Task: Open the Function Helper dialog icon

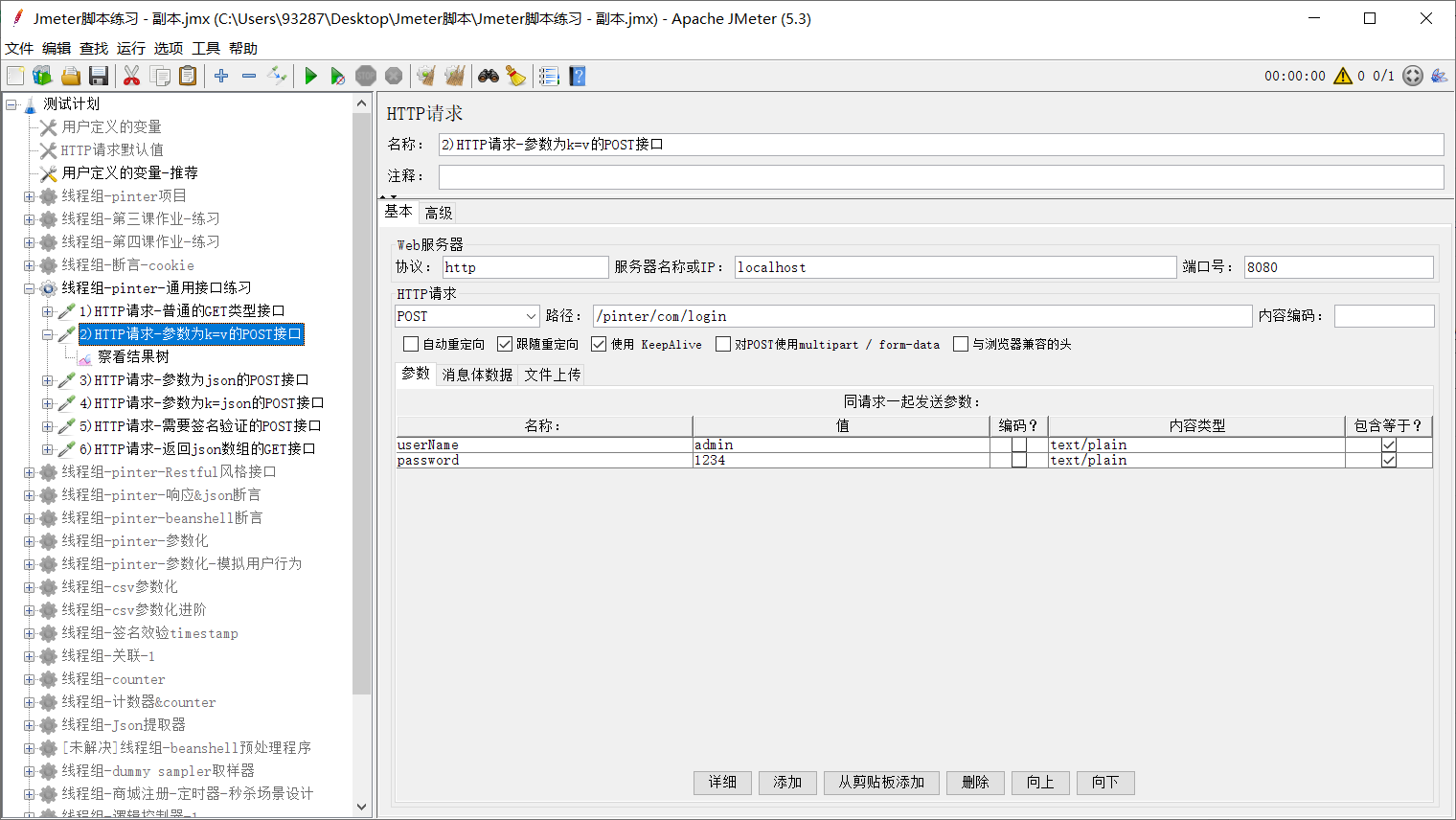Action: 549,76
